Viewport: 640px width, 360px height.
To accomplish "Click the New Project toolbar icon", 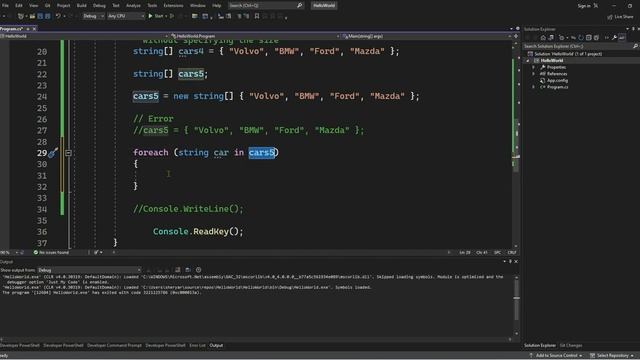I will pos(20,16).
